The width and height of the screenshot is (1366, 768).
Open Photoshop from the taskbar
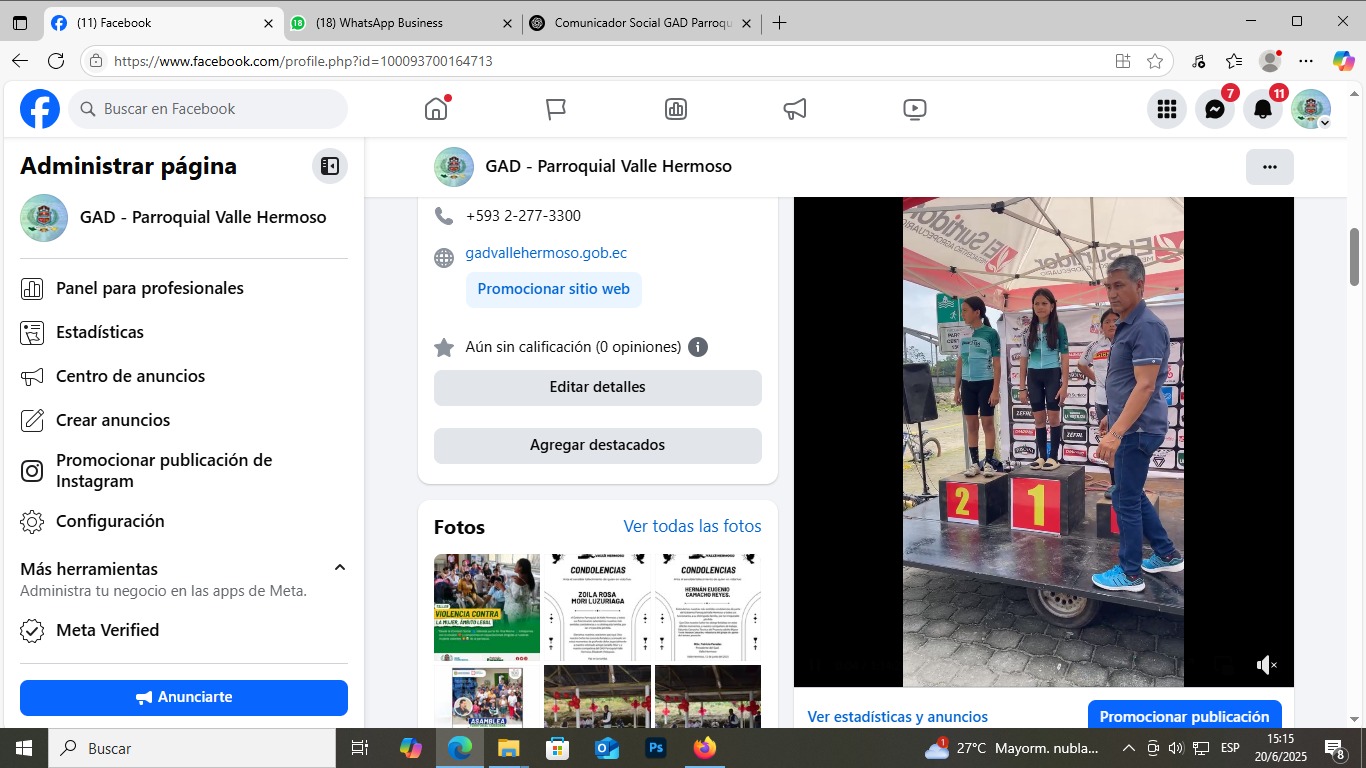(656, 748)
